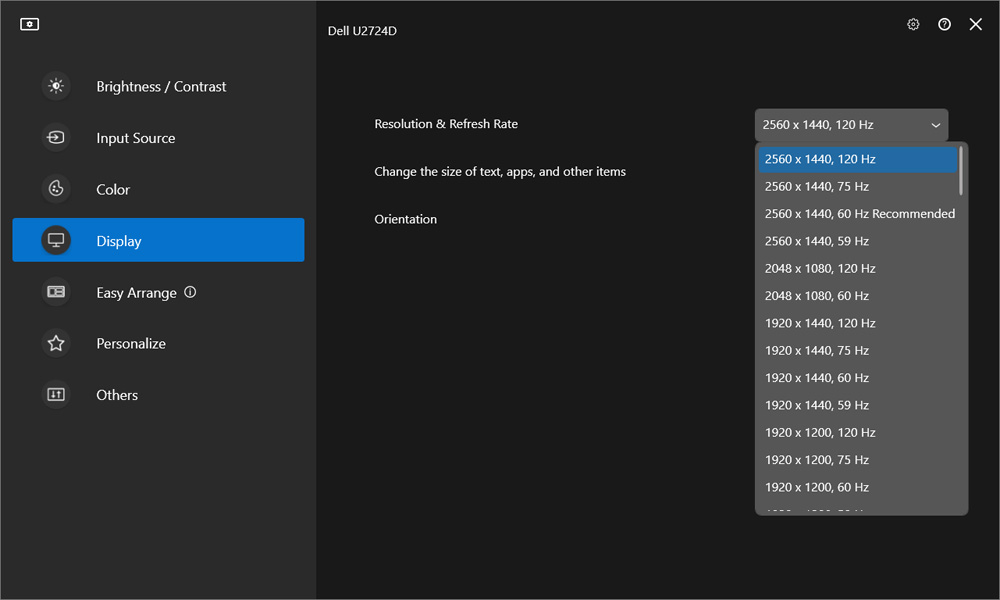1000x600 pixels.
Task: Click the Input Source arrow icon
Action: [56, 138]
